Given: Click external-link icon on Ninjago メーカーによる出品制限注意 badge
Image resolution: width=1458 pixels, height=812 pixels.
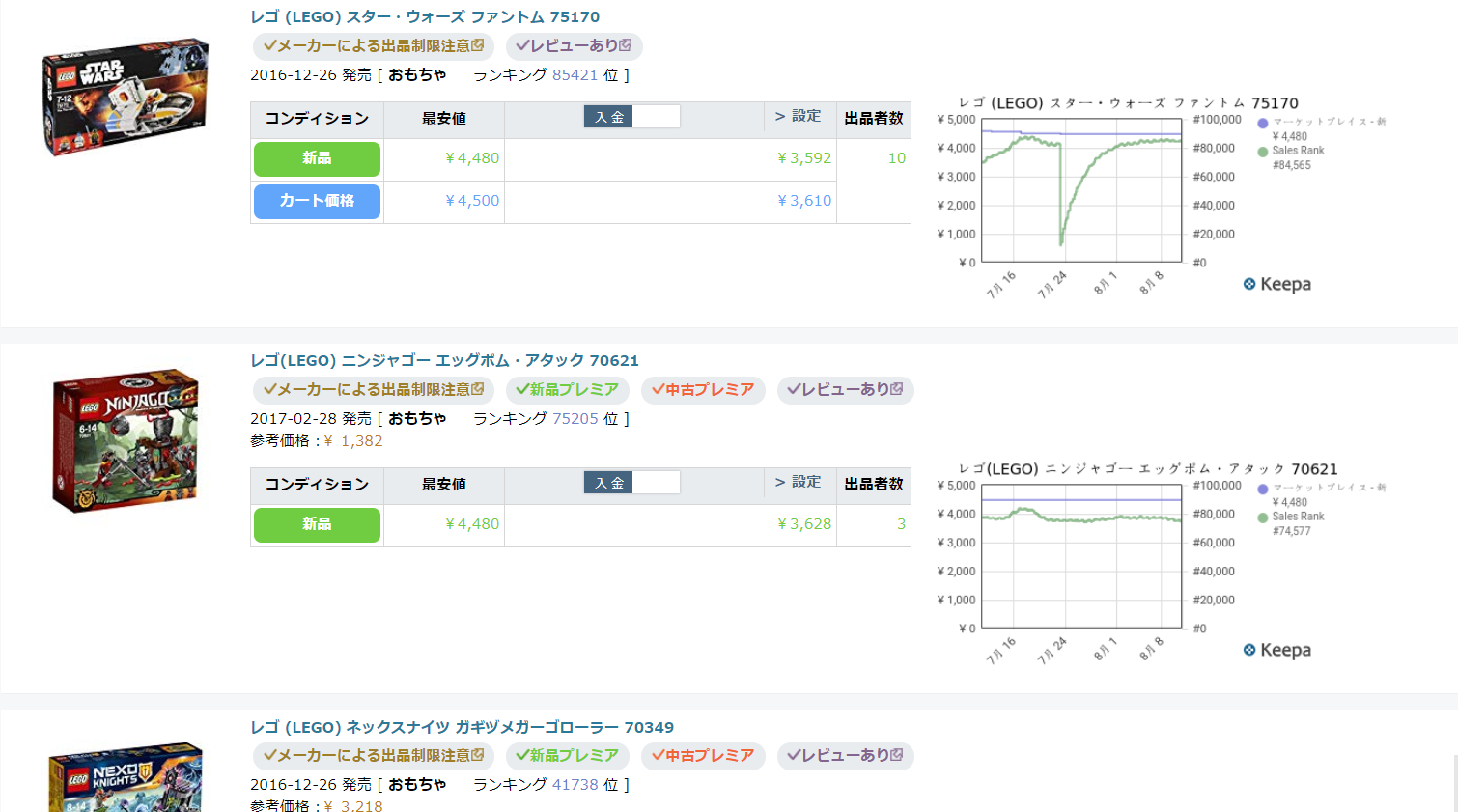Looking at the screenshot, I should click(x=478, y=389).
